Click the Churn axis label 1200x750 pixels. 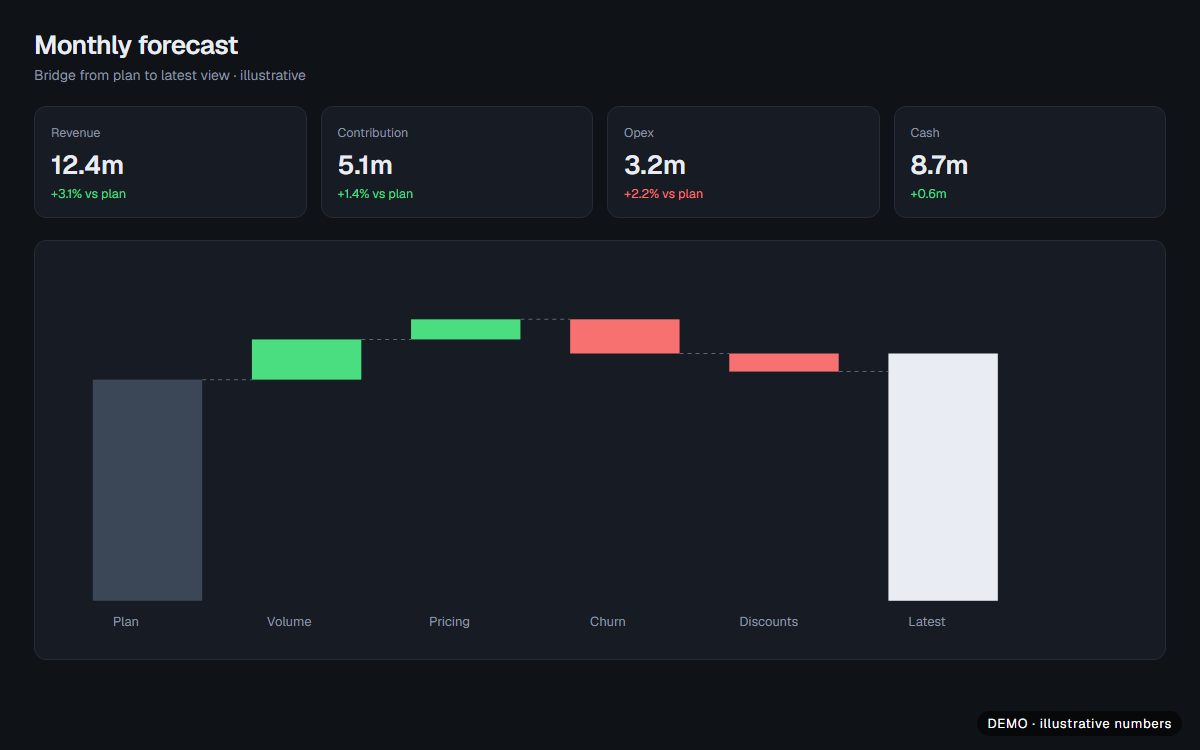click(x=608, y=622)
